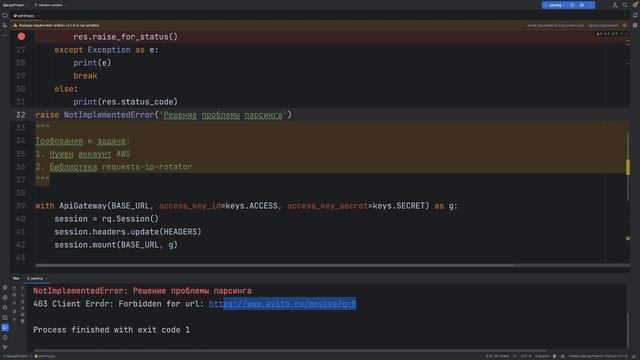Click 'requests-ip-rotator' comment text on line 36

point(147,167)
